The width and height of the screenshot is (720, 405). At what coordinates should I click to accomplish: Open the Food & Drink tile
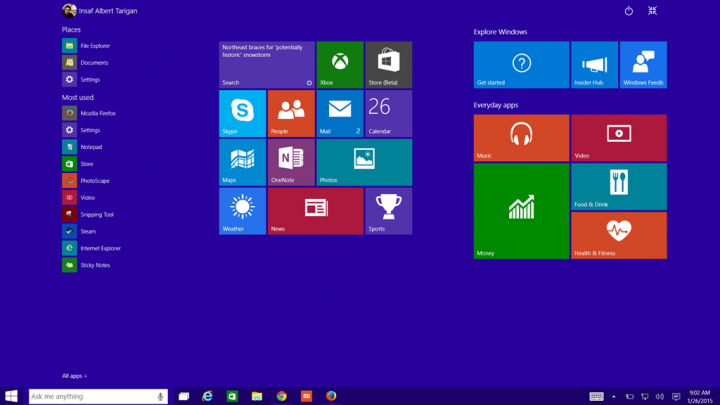(x=619, y=187)
